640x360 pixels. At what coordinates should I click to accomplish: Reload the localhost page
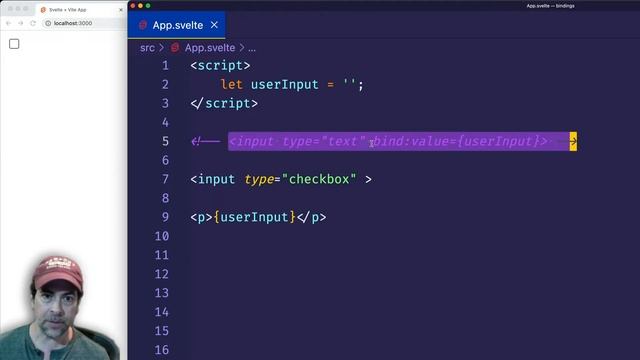point(33,23)
